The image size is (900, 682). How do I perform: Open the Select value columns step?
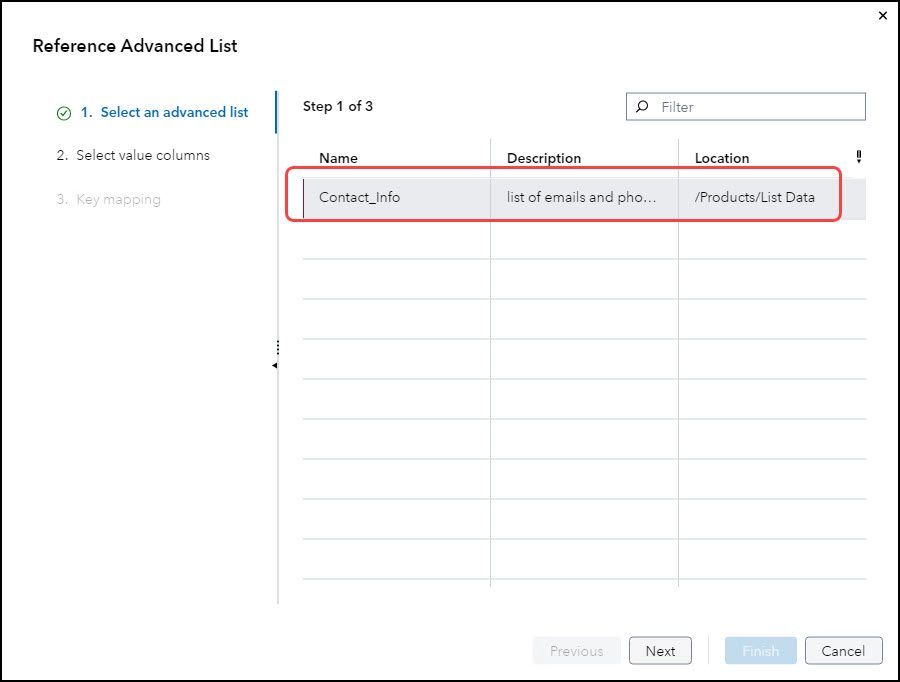click(143, 155)
